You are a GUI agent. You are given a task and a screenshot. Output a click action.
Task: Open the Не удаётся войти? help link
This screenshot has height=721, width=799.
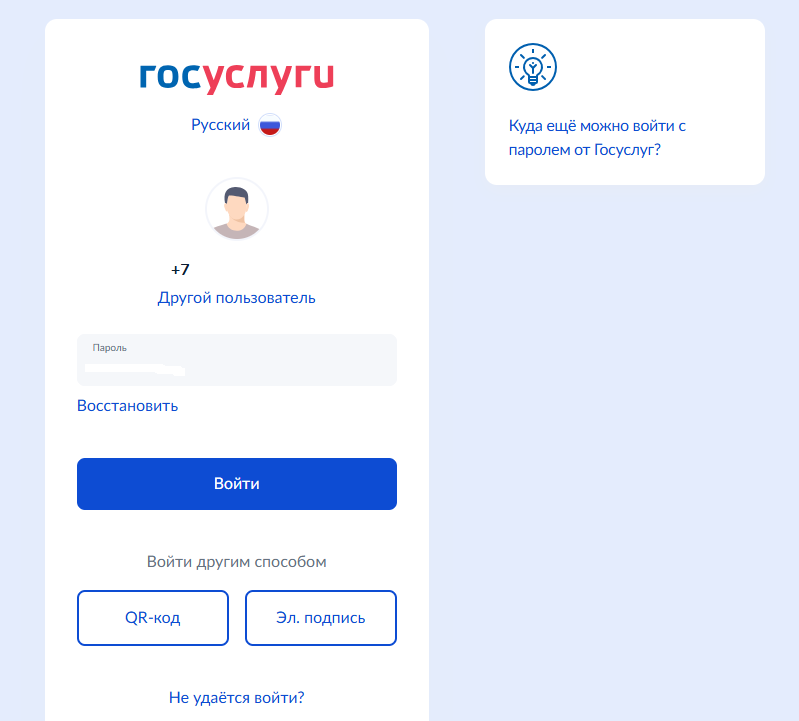pos(236,697)
